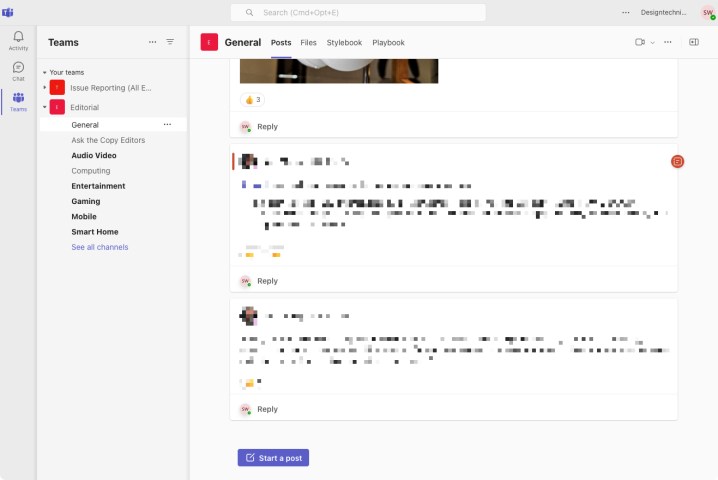Open the Entertainment channel

click(98, 186)
